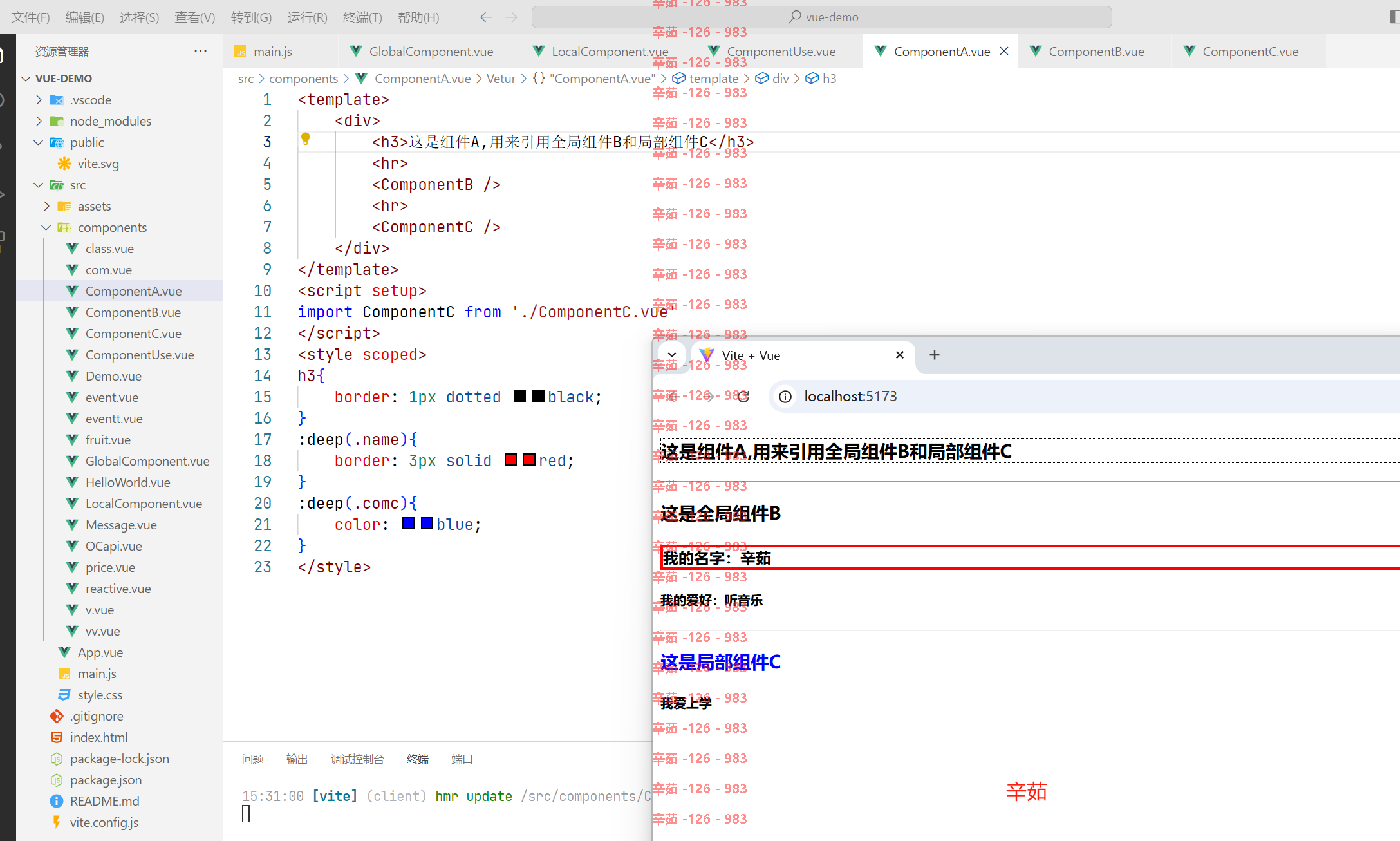
Task: Click template in the breadcrumb path
Action: point(714,79)
